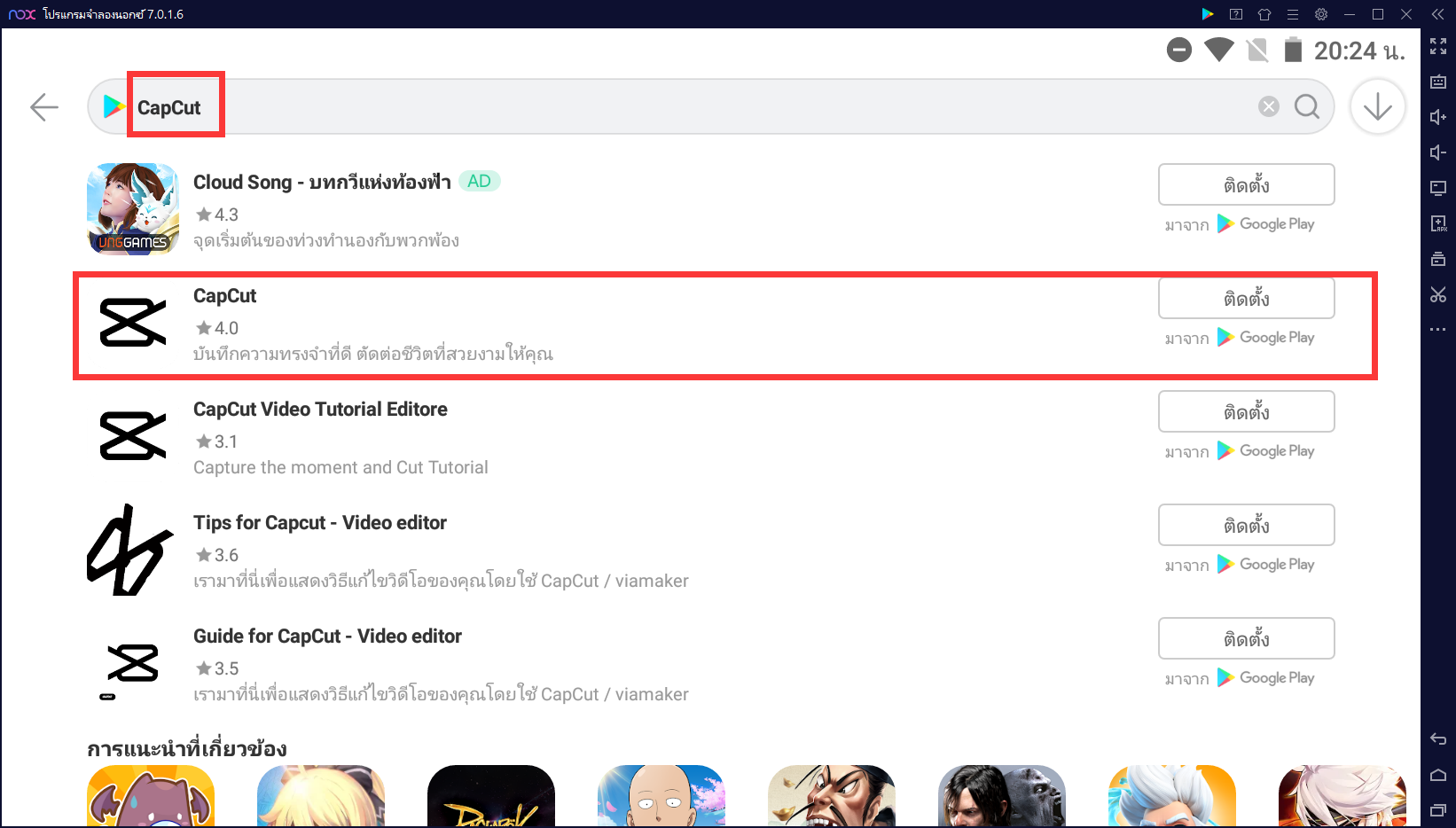
Task: Open the Cloud Song app icon
Action: pos(133,209)
